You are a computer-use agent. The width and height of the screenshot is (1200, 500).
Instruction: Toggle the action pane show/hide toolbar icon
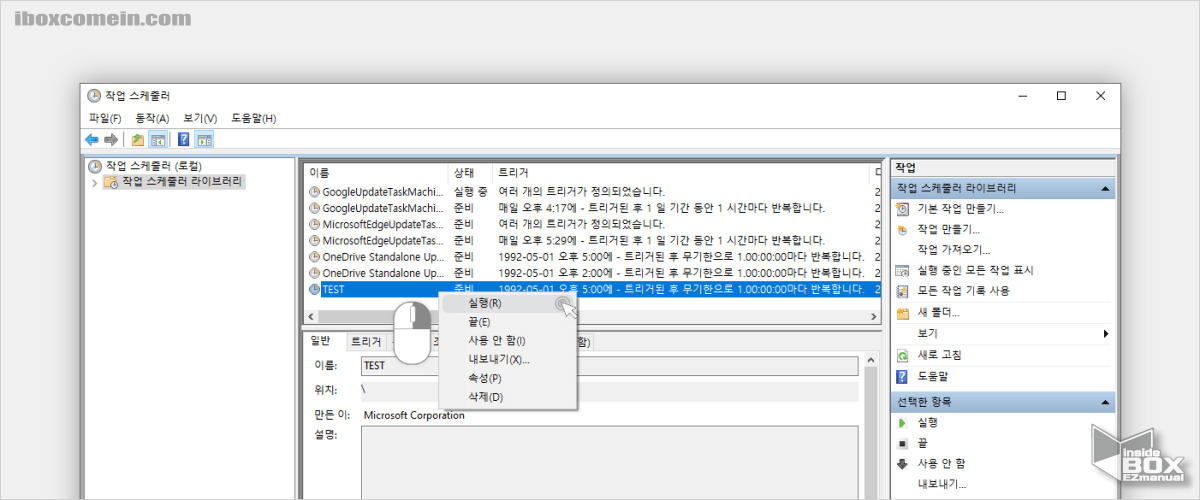pyautogui.click(x=204, y=139)
